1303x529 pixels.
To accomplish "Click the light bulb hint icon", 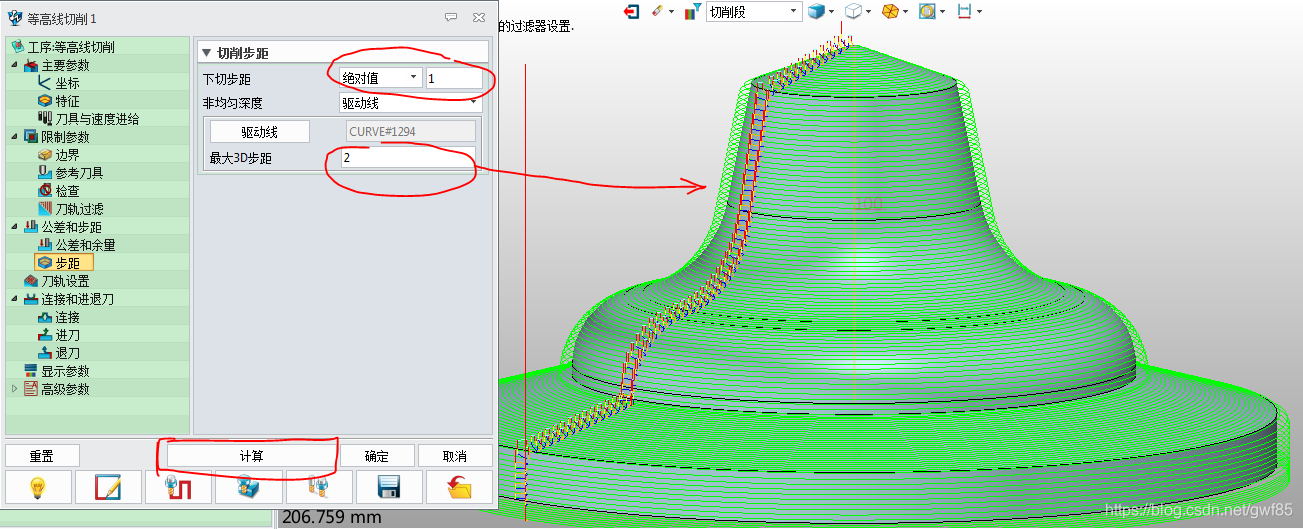I will coord(39,487).
